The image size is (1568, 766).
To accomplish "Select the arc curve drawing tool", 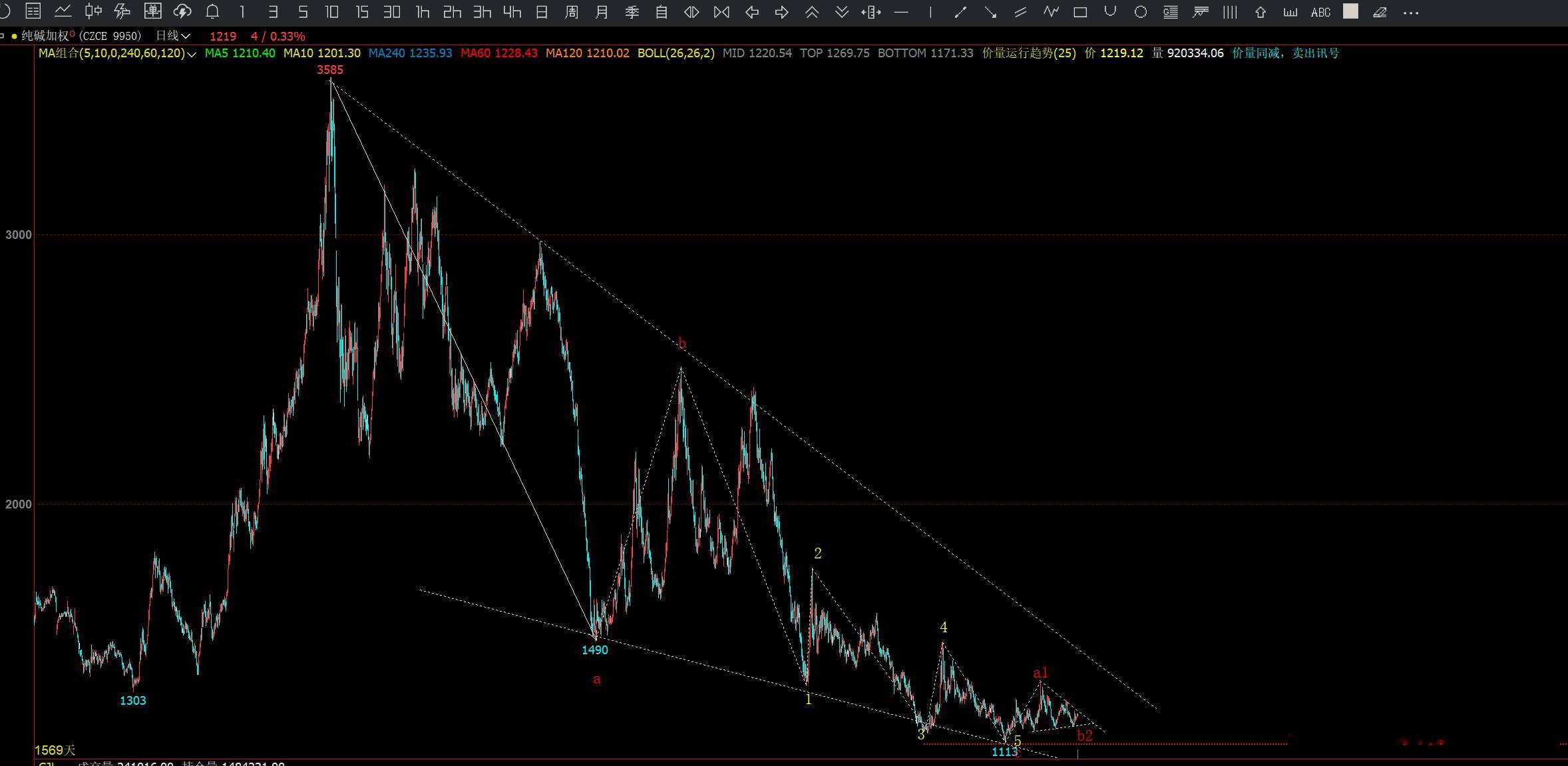I will [x=1110, y=11].
